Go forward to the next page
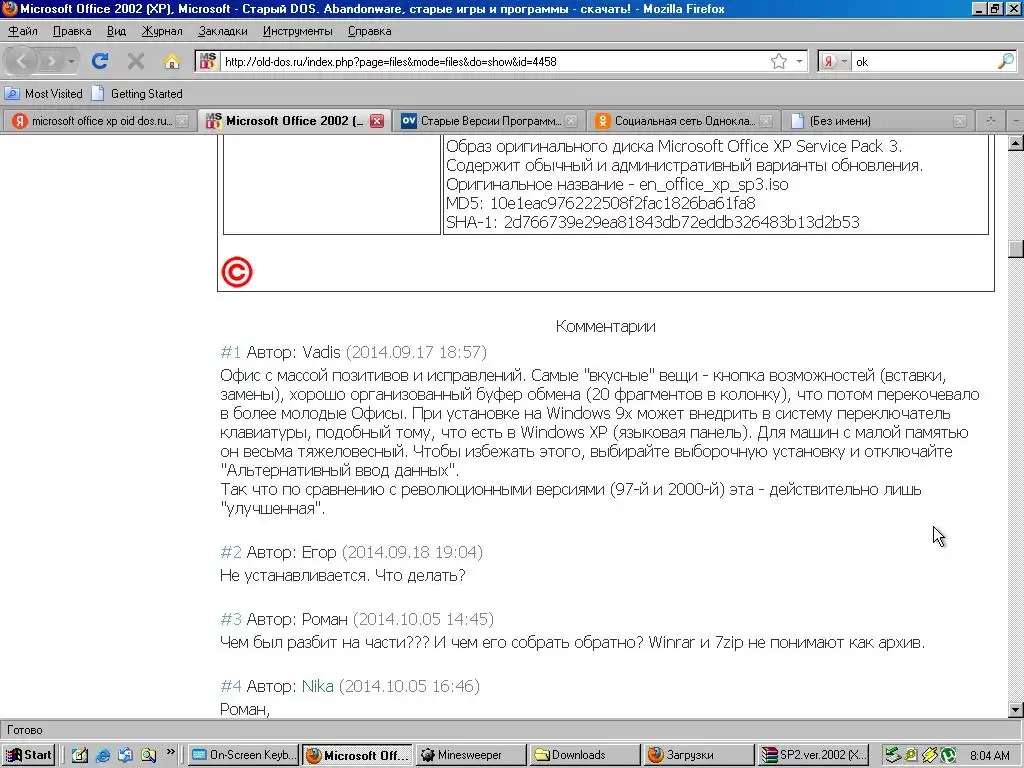This screenshot has height=768, width=1024. coord(50,61)
